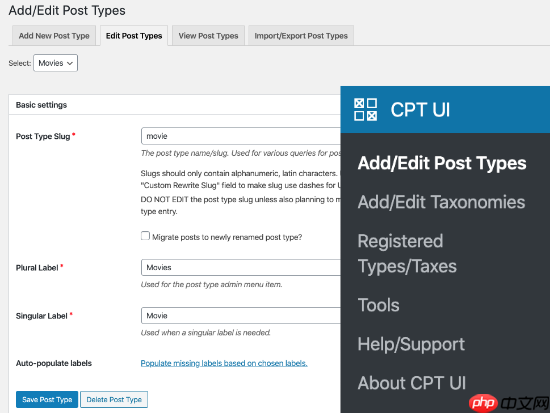Open Add/Edit Taxonomies menu item
The height and width of the screenshot is (413, 550).
441,202
